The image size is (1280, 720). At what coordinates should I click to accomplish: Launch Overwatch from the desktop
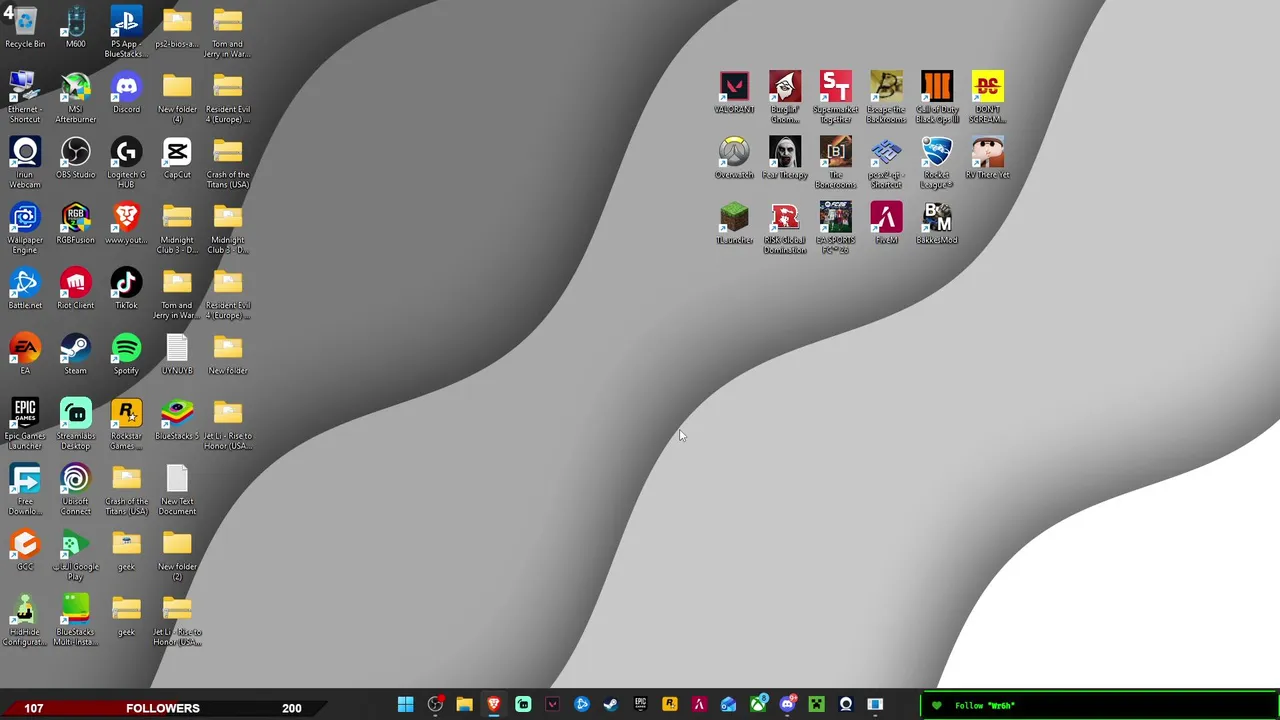[x=734, y=158]
